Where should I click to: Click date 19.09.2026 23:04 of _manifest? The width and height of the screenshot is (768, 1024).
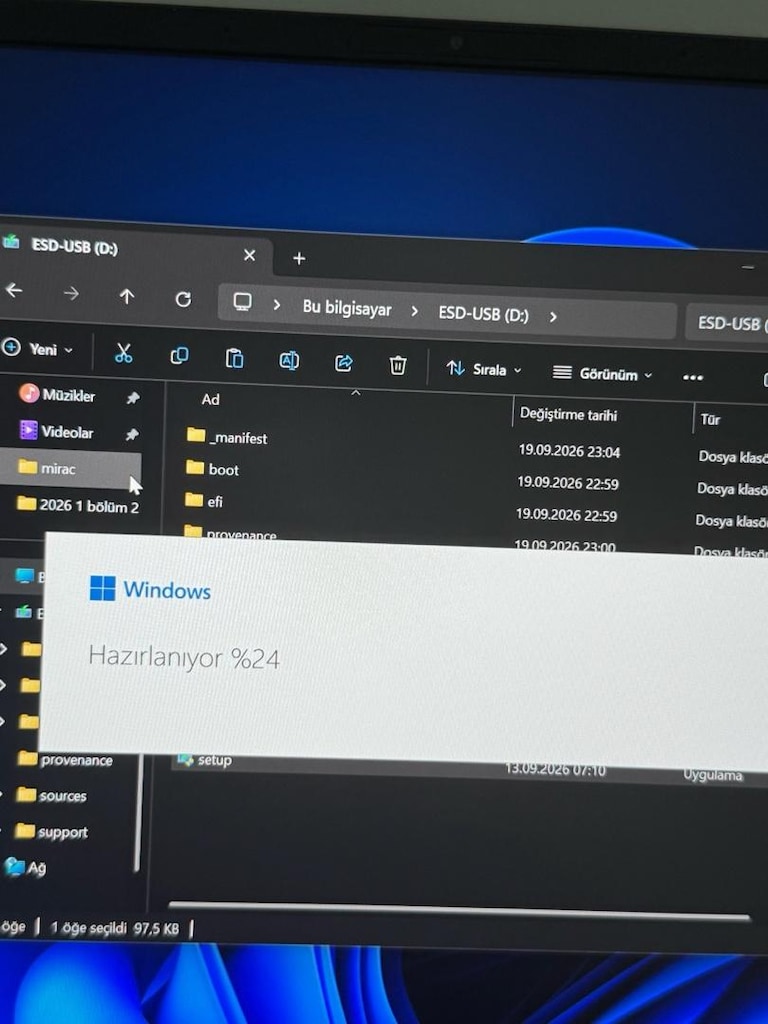569,451
